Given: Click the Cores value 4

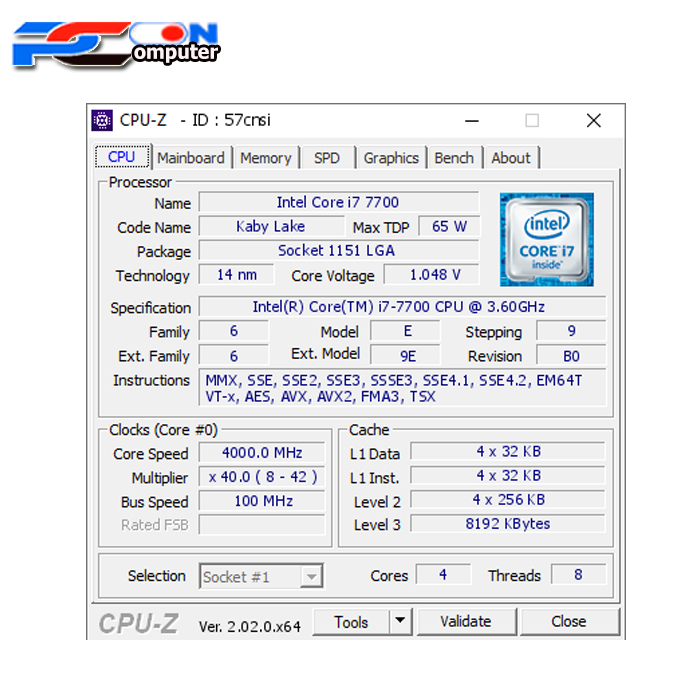Looking at the screenshot, I should click(443, 574).
